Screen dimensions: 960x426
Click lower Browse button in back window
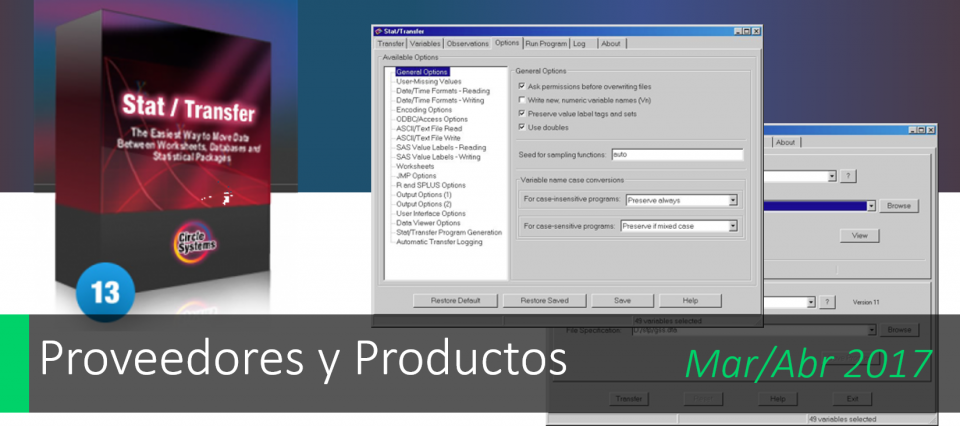[x=899, y=329]
